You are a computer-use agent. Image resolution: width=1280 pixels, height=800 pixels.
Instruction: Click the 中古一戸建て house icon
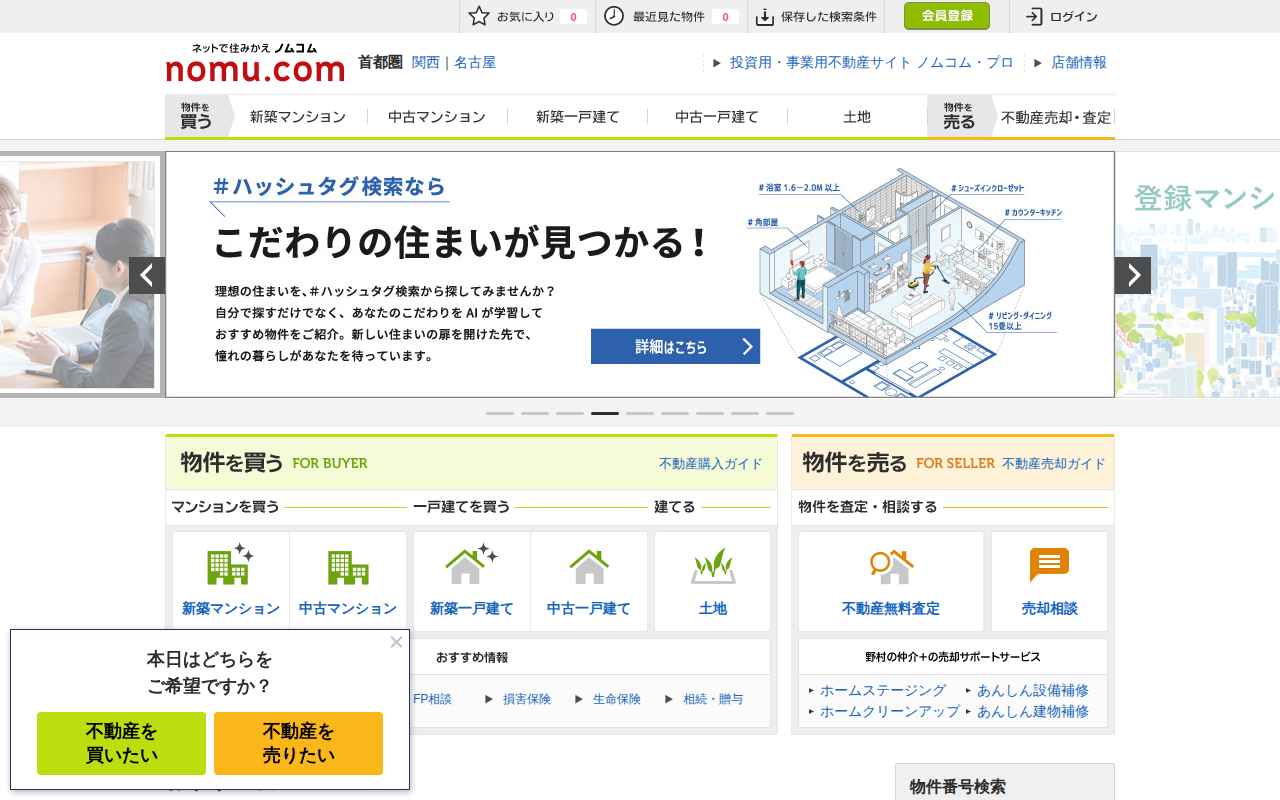pyautogui.click(x=588, y=565)
